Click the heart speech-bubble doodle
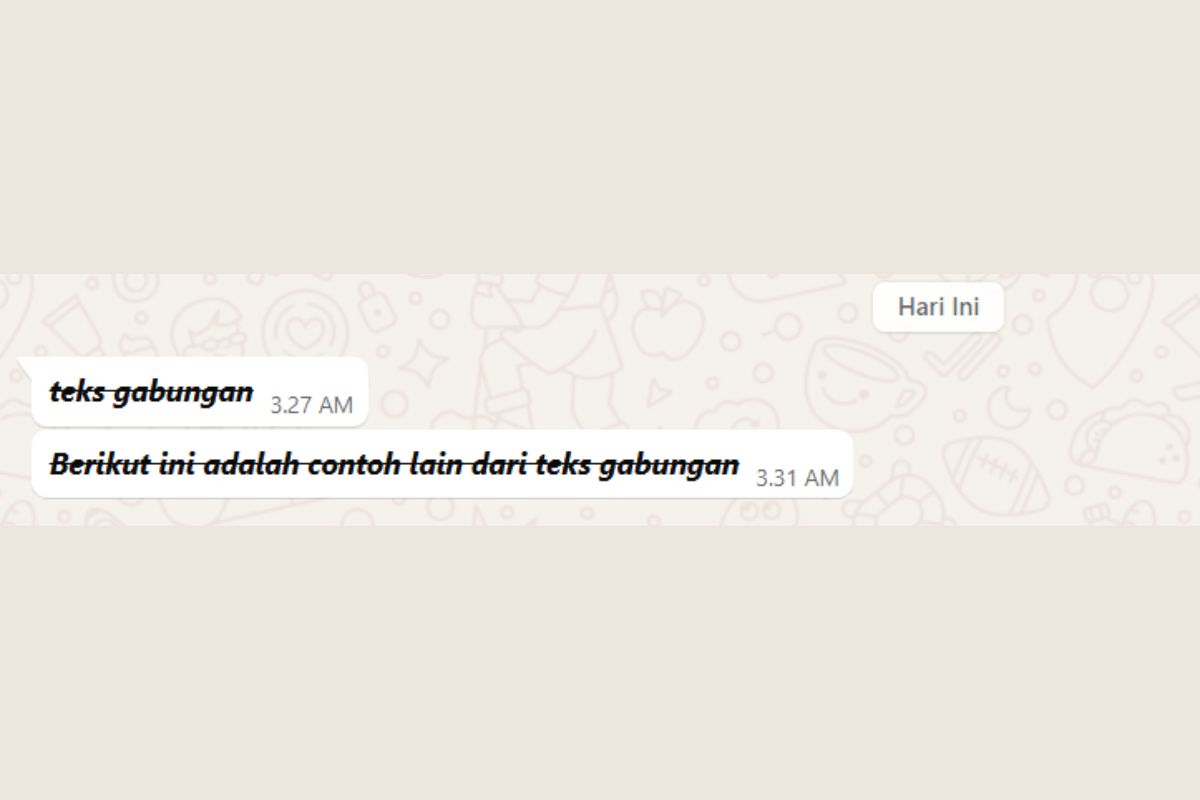Viewport: 1200px width, 800px height. tap(302, 331)
